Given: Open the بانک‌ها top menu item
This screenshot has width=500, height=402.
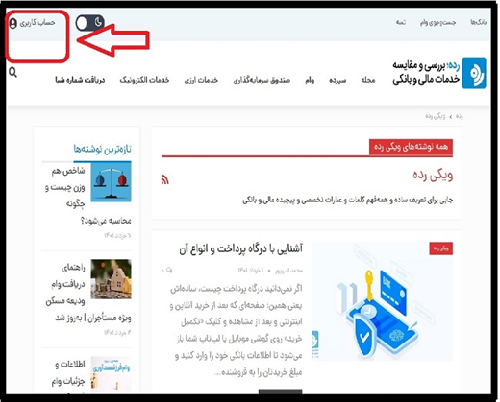Looking at the screenshot, I should tap(478, 22).
